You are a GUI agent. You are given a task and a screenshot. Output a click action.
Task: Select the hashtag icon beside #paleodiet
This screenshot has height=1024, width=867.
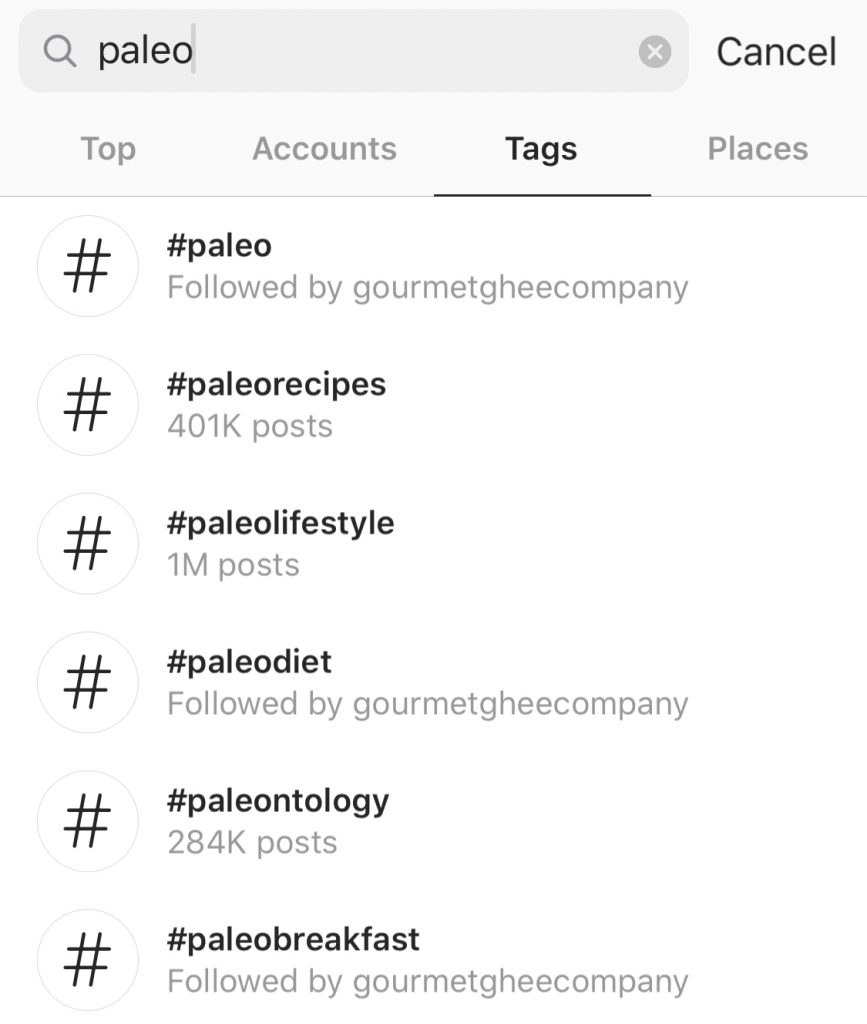coord(87,682)
